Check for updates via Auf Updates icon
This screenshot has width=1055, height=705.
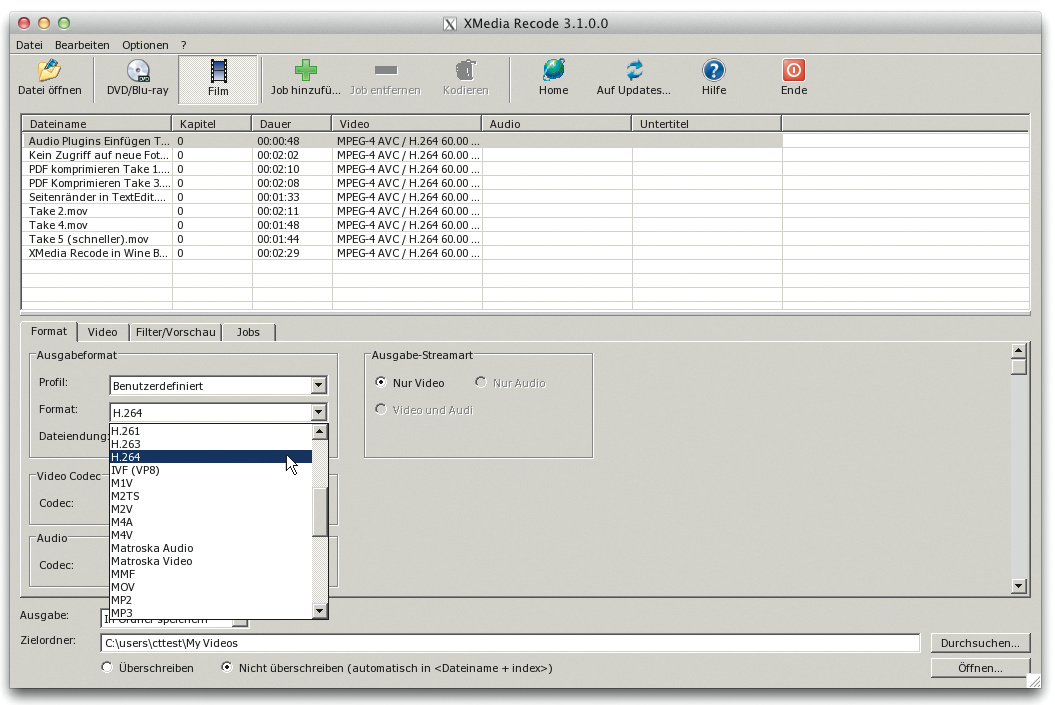633,71
